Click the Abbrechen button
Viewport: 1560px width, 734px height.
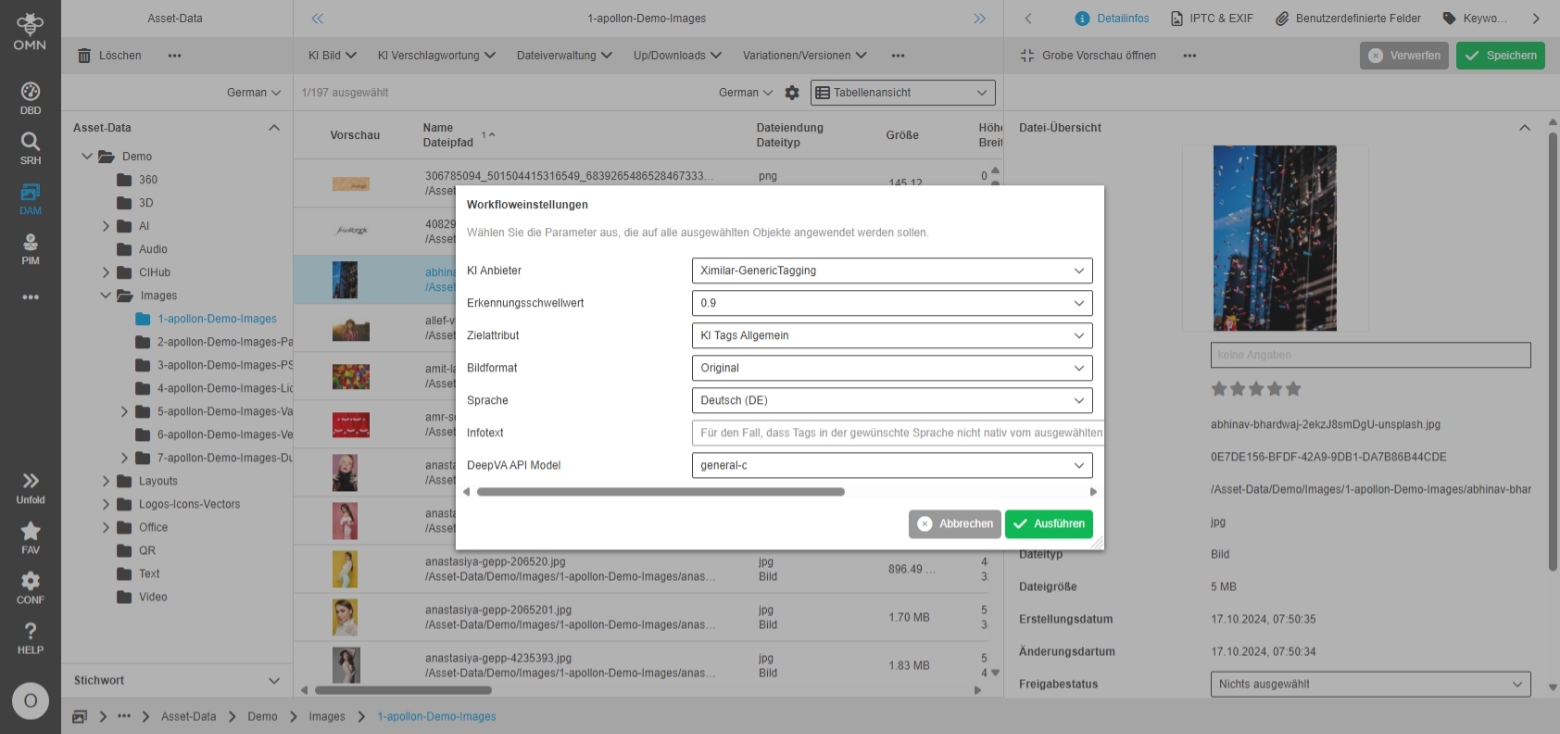point(954,524)
